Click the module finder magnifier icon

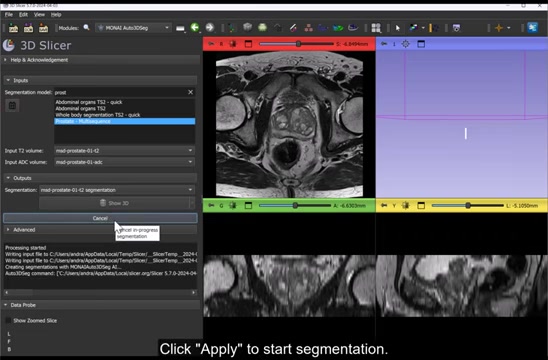[86, 28]
